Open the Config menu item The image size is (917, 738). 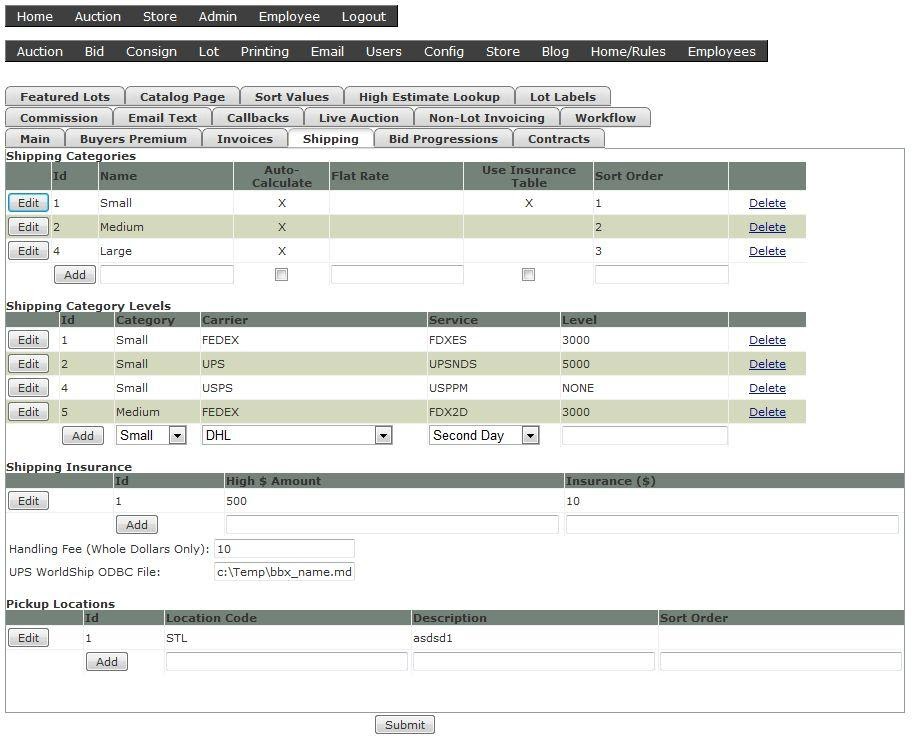click(x=444, y=51)
